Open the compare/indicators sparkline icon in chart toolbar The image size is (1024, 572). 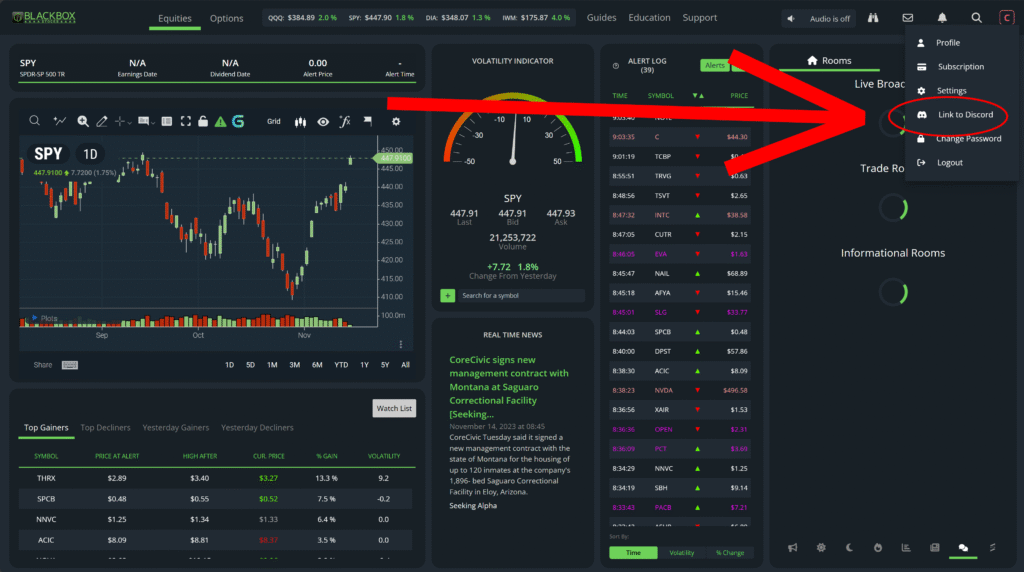coord(59,121)
